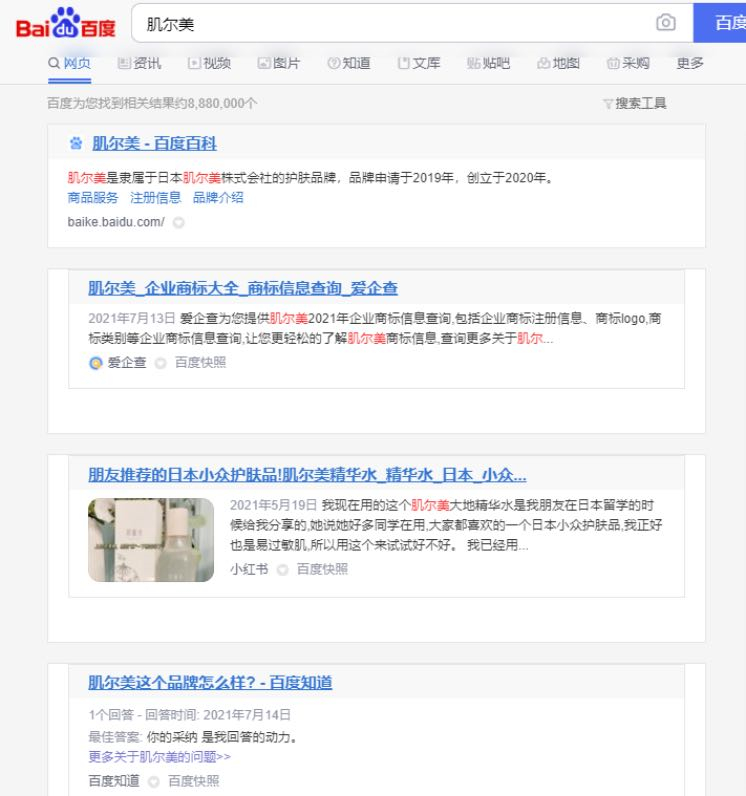Expand the 更多 search categories
The width and height of the screenshot is (746, 796).
[x=690, y=64]
